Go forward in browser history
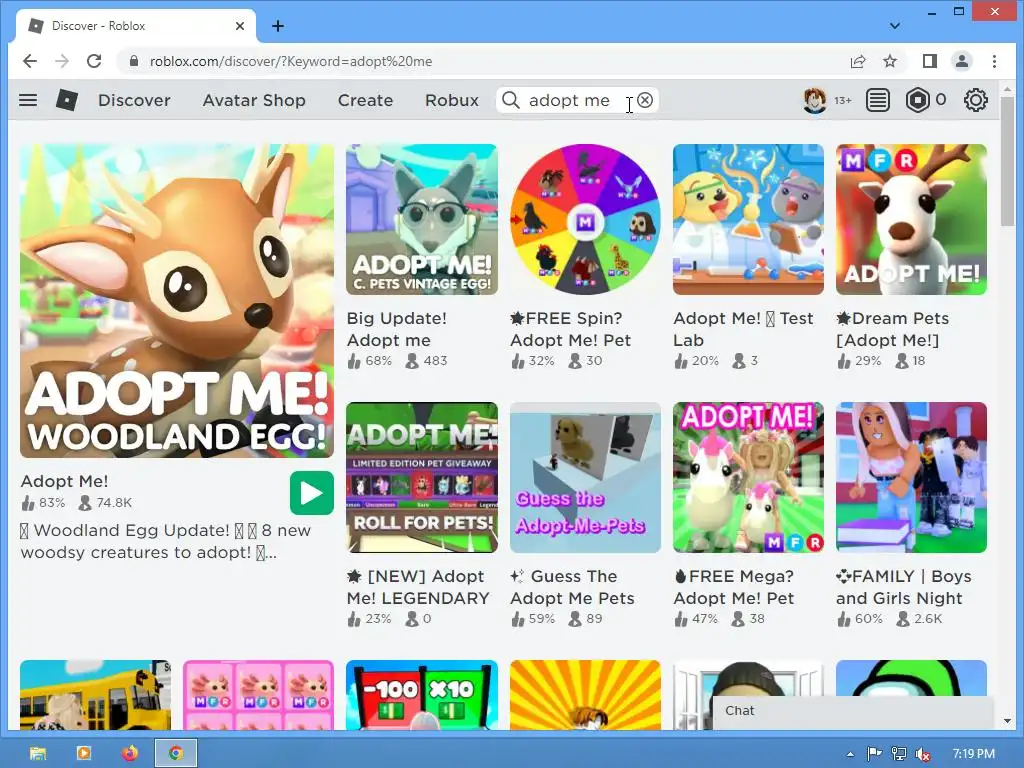 (x=62, y=61)
